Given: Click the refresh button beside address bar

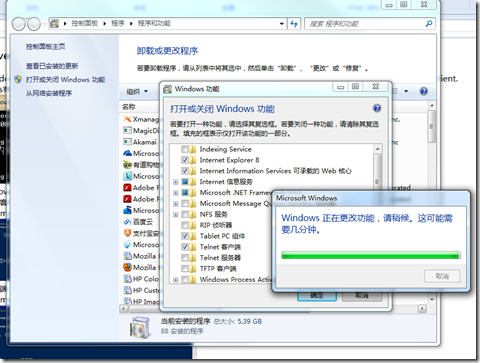Looking at the screenshot, I should pyautogui.click(x=294, y=23).
